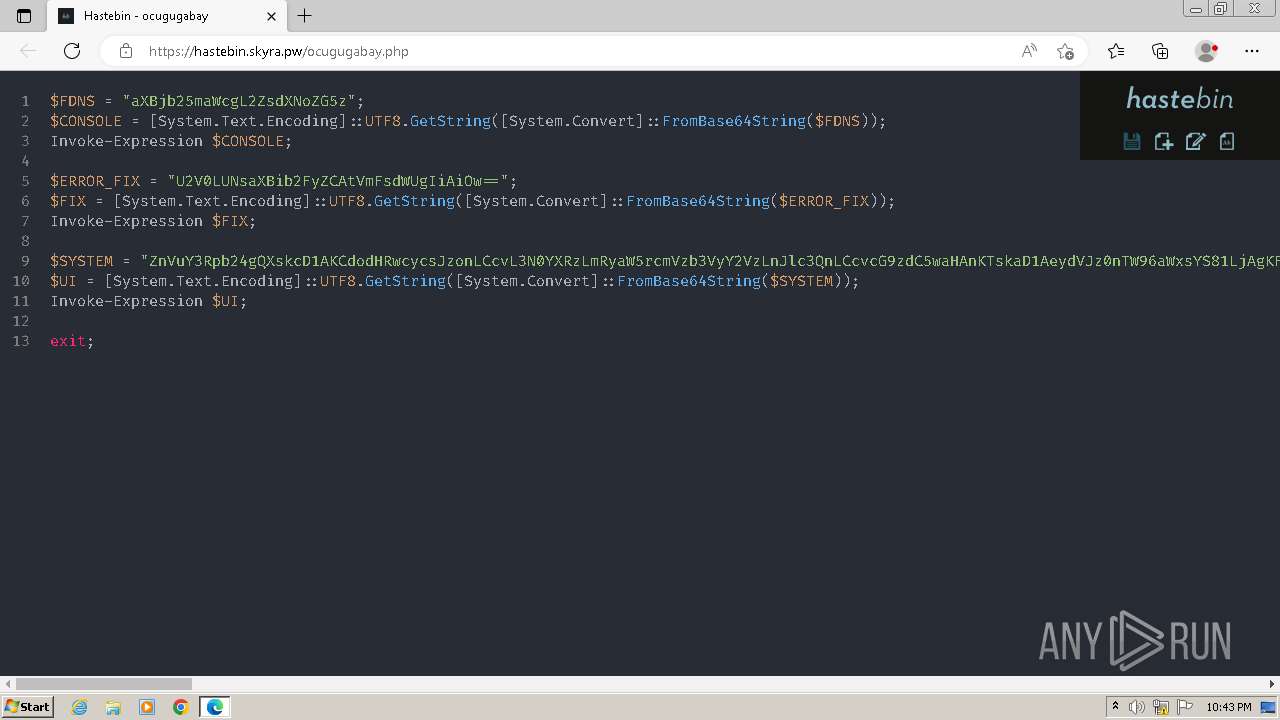Screen dimensions: 1280x720
Task: Open the raw text view icon
Action: tap(1227, 141)
